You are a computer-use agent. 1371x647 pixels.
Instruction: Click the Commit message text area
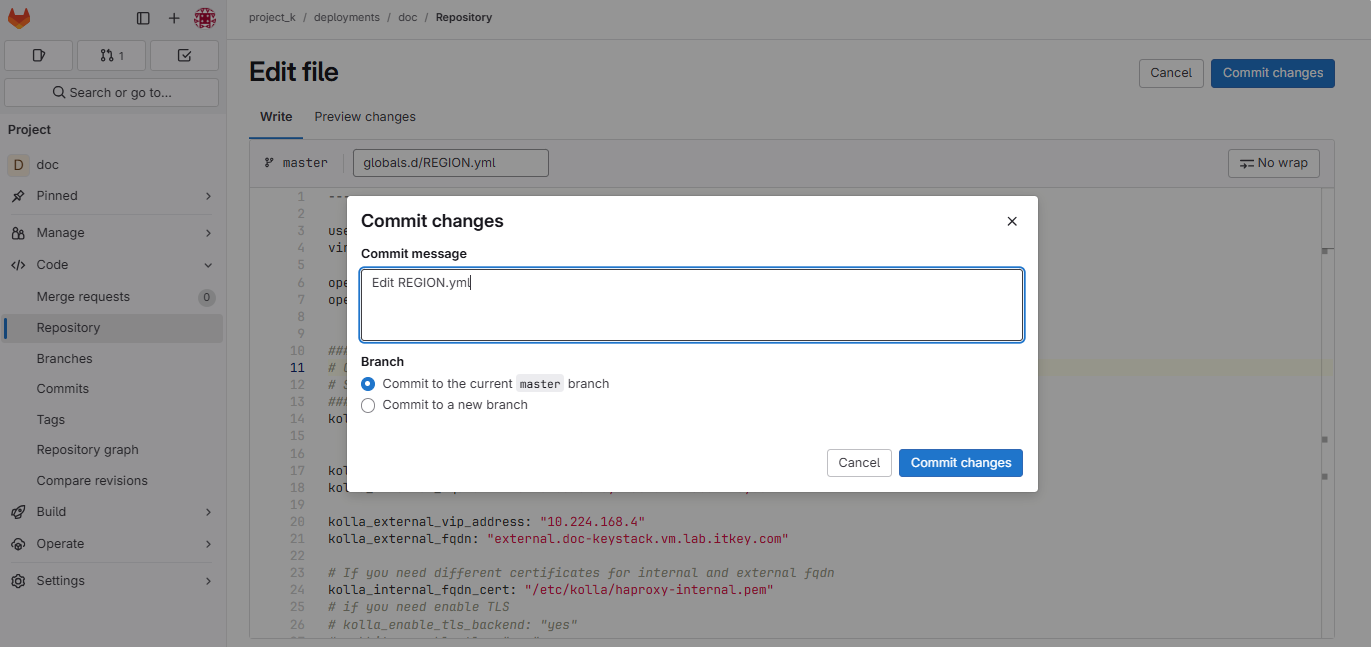pyautogui.click(x=691, y=305)
